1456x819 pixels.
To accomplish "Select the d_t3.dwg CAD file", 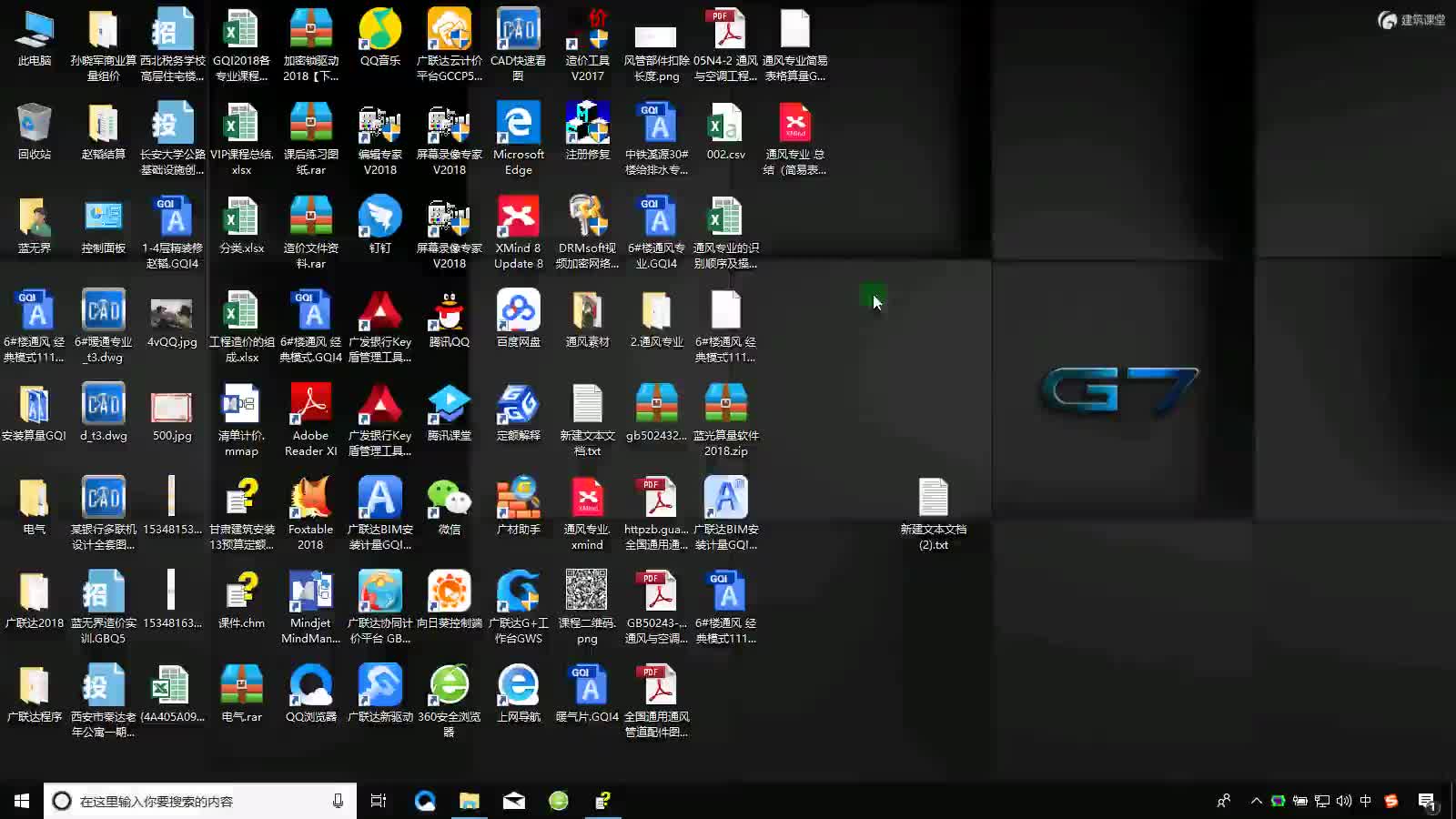I will [104, 413].
